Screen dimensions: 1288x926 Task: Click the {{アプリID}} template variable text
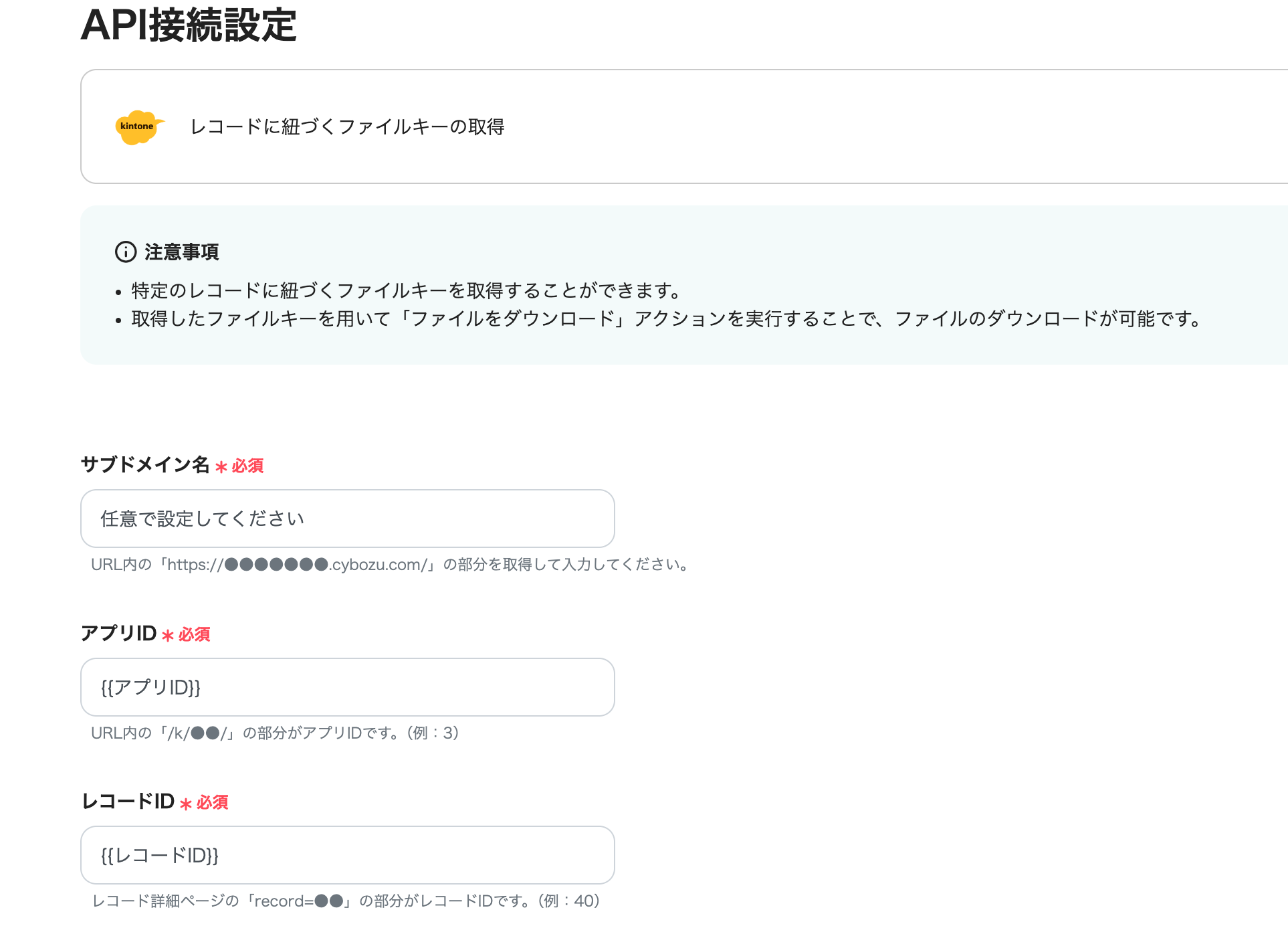(150, 686)
